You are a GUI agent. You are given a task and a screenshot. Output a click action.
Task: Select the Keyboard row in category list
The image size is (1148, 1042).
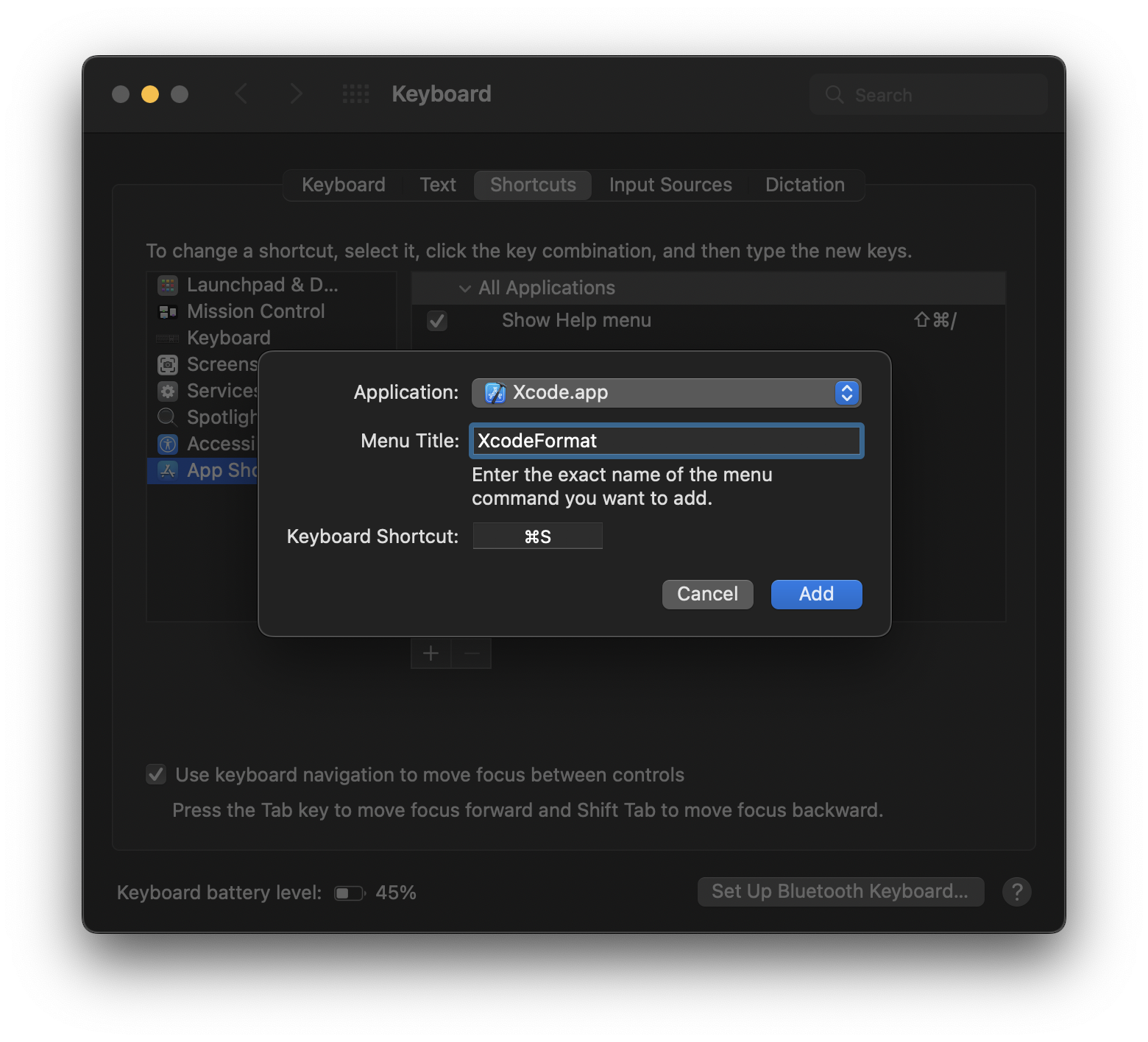(x=272, y=338)
